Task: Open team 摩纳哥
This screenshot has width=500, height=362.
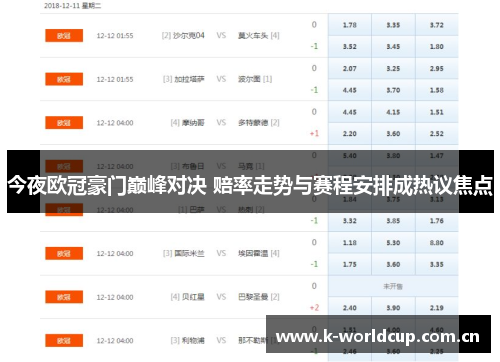Action: (193, 123)
